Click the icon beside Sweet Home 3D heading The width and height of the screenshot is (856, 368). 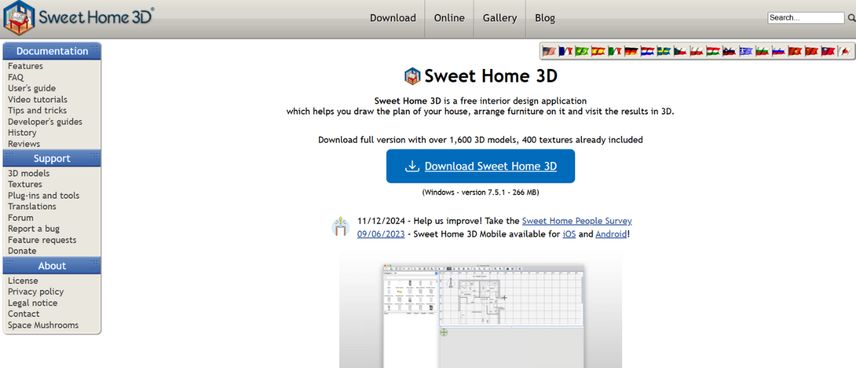412,76
